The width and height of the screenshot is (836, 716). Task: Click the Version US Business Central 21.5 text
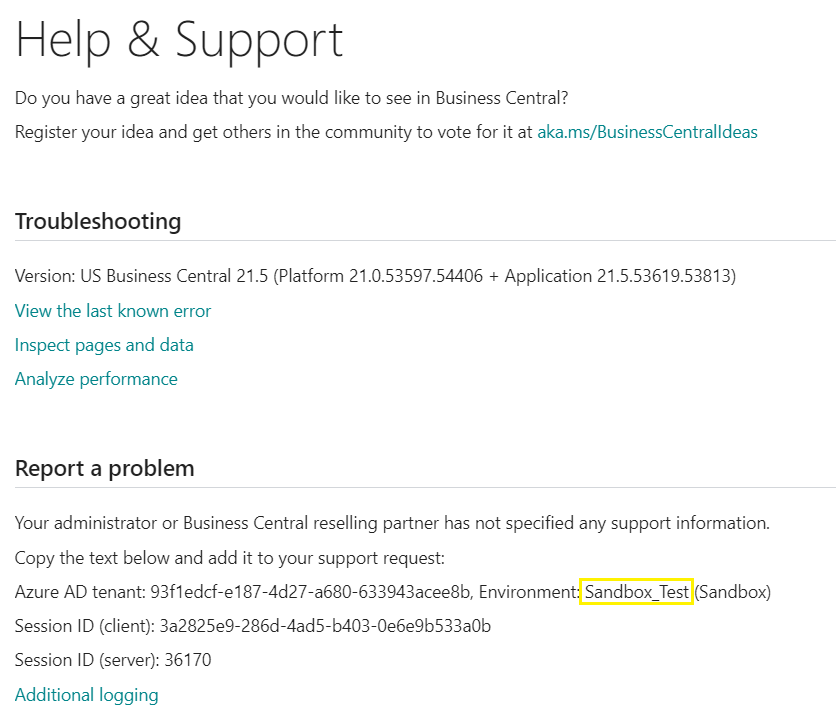pos(141,276)
